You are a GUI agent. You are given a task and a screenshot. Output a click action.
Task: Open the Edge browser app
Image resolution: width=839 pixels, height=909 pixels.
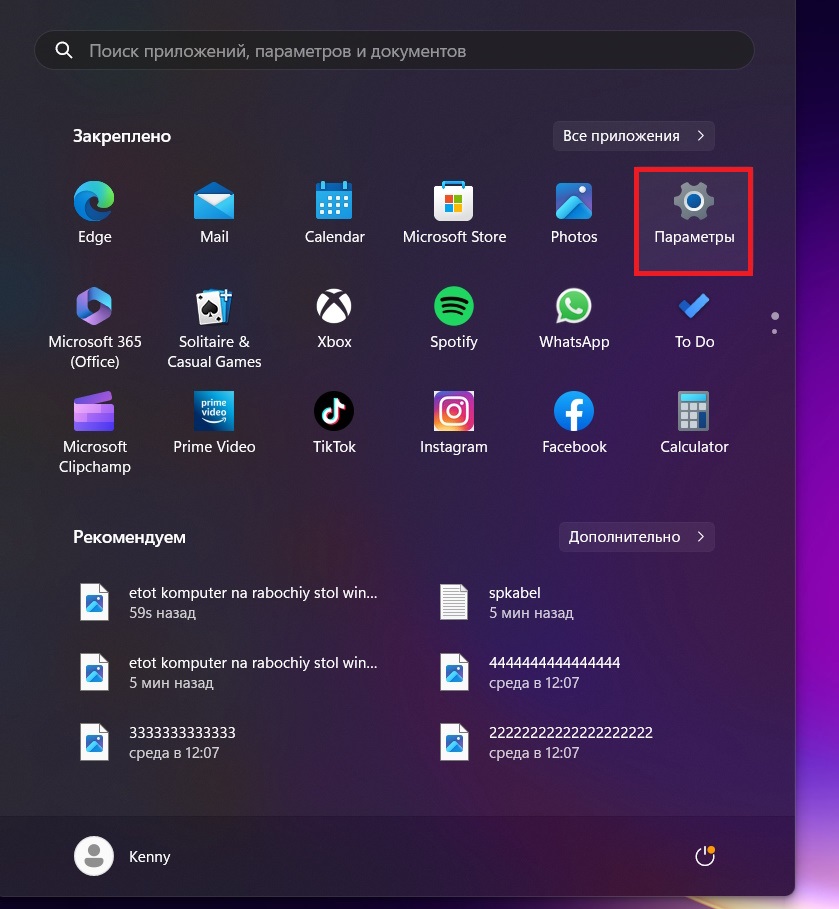(95, 212)
